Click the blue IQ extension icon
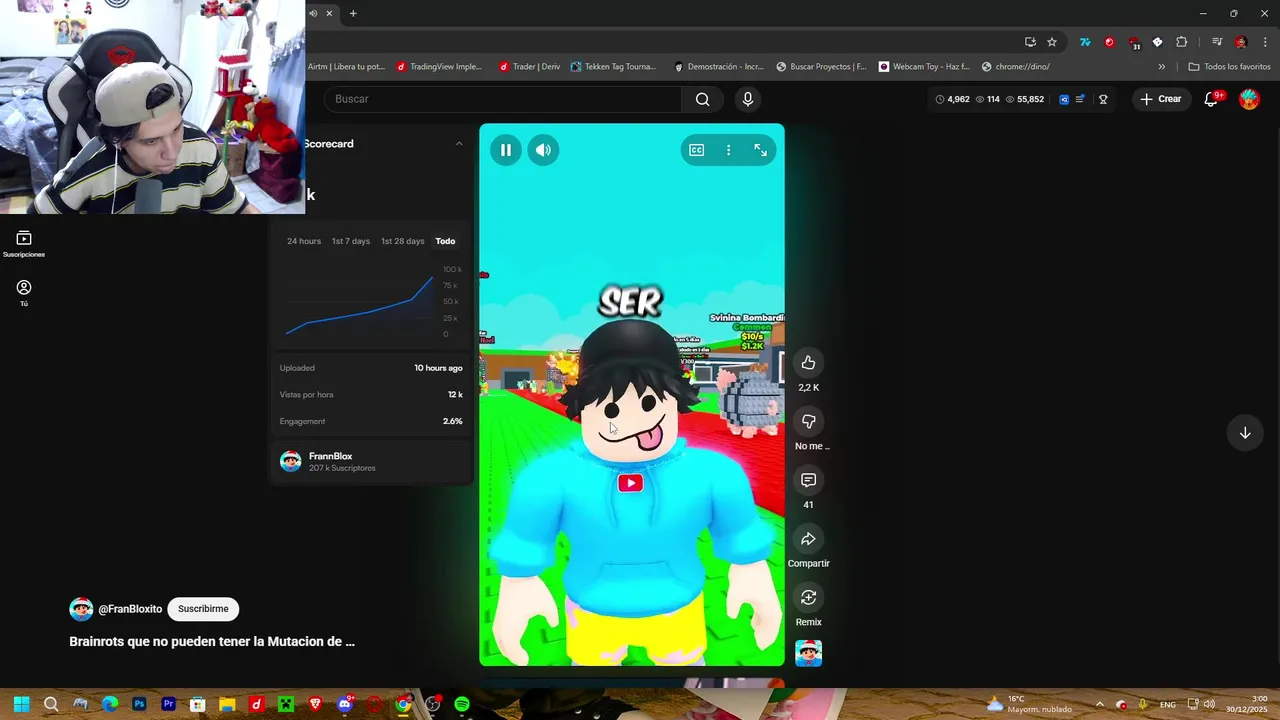1280x720 pixels. [x=1064, y=99]
